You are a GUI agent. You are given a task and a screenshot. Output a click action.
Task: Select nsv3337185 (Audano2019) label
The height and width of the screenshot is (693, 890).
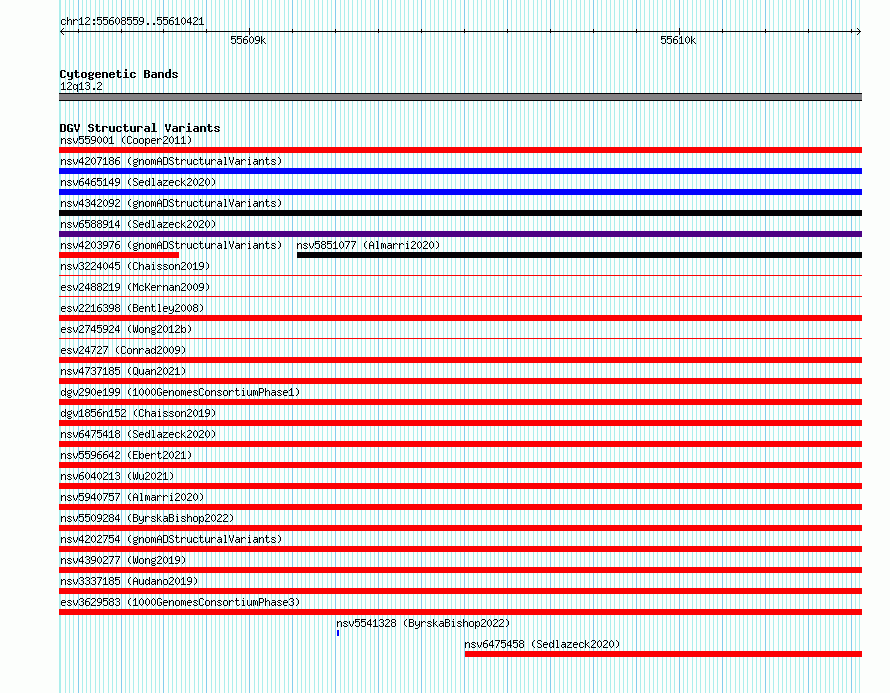point(129,581)
